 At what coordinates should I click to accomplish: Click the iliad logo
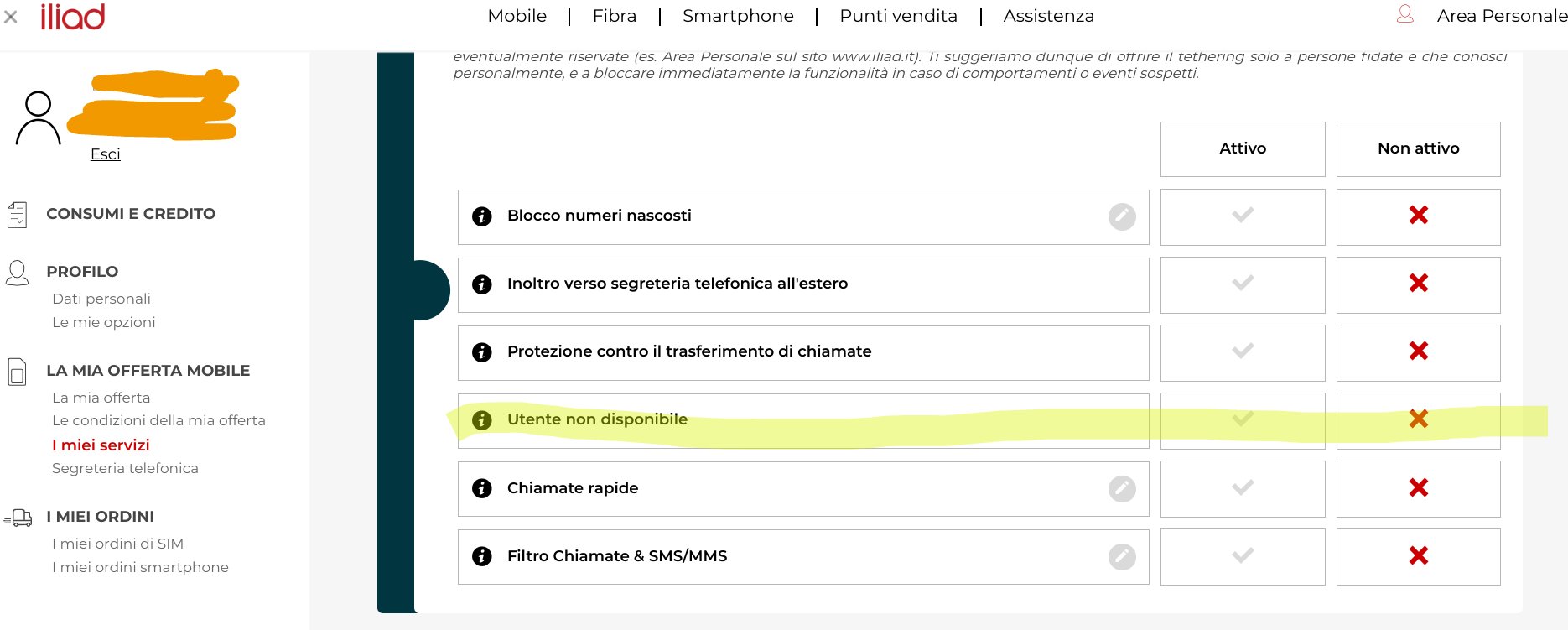click(x=73, y=17)
